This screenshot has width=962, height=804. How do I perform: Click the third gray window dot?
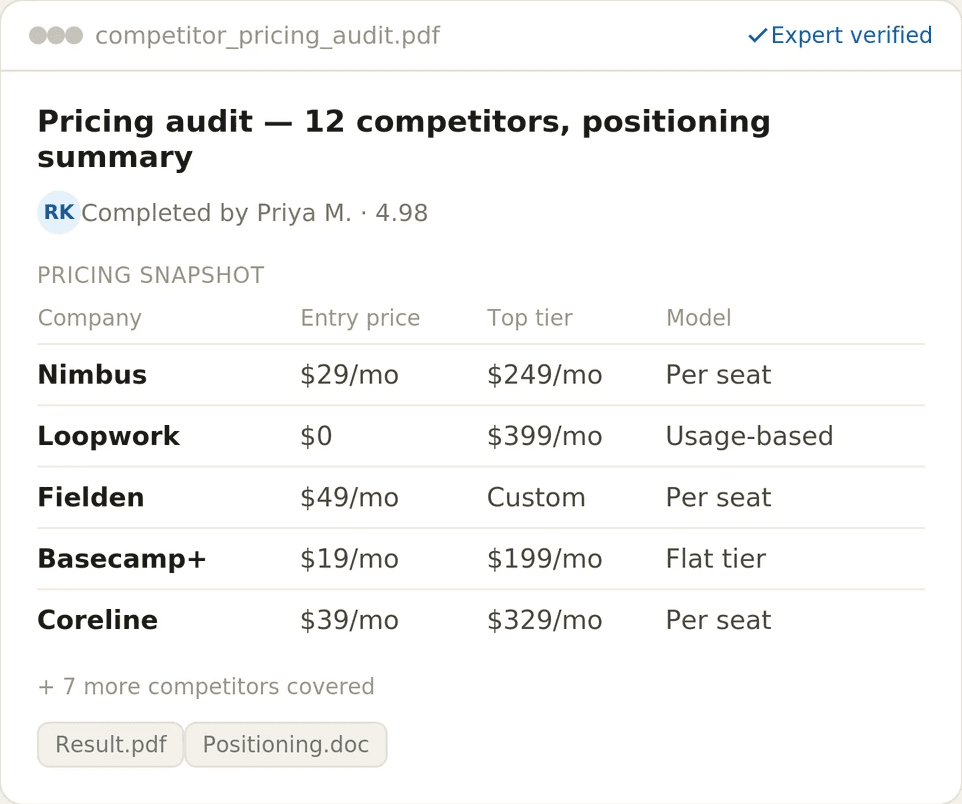click(74, 36)
